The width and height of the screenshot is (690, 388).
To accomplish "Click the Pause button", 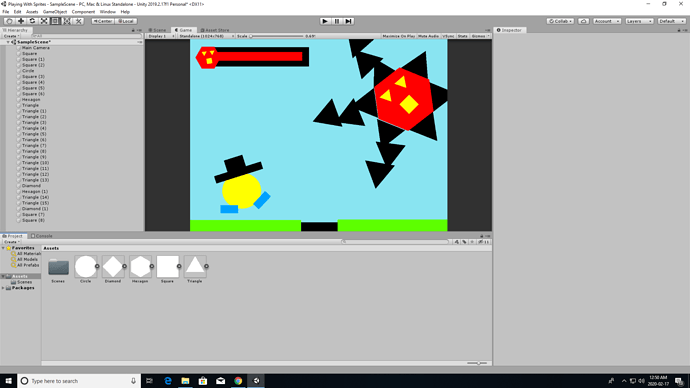I will click(x=337, y=21).
